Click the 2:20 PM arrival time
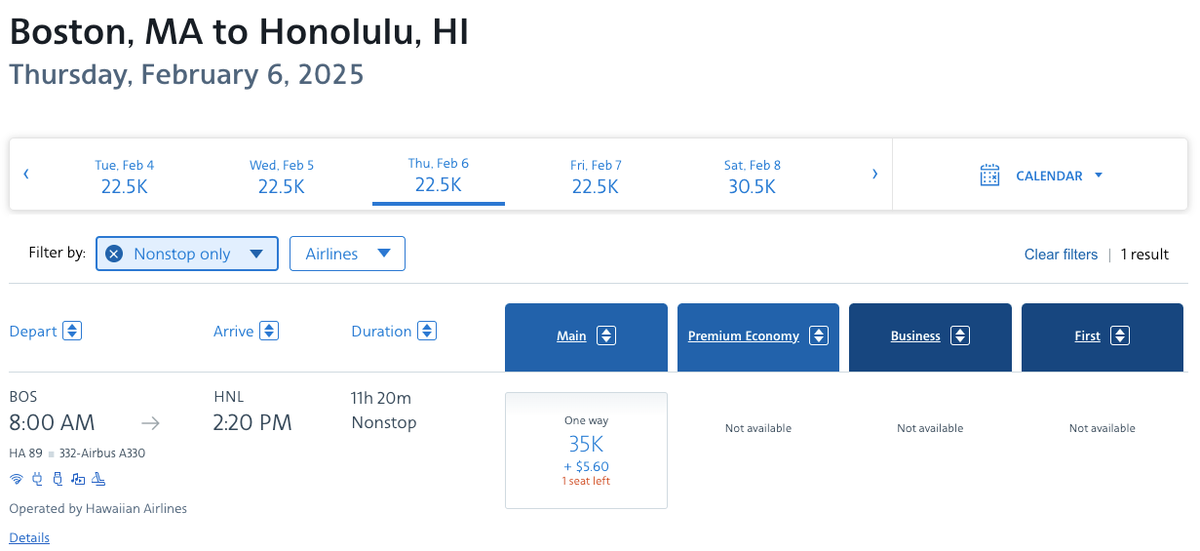The height and width of the screenshot is (551, 1200). click(253, 423)
